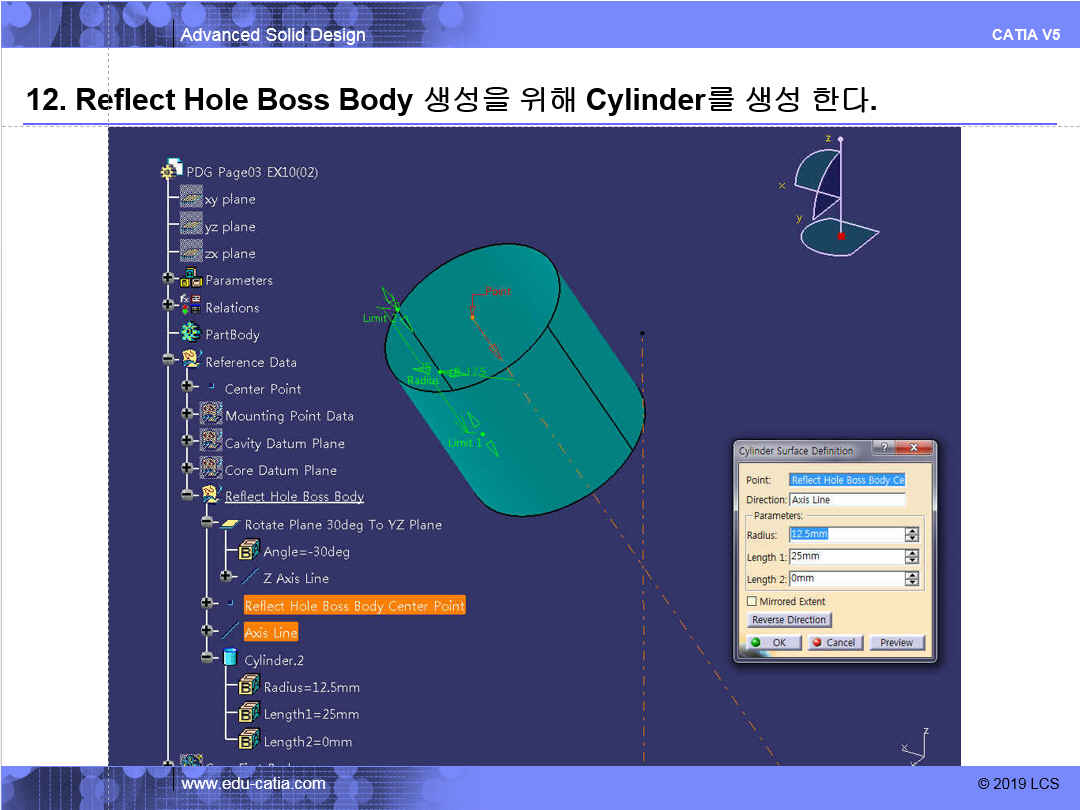Expand the Center Point node
Viewport: 1080px width, 810px height.
[x=187, y=388]
